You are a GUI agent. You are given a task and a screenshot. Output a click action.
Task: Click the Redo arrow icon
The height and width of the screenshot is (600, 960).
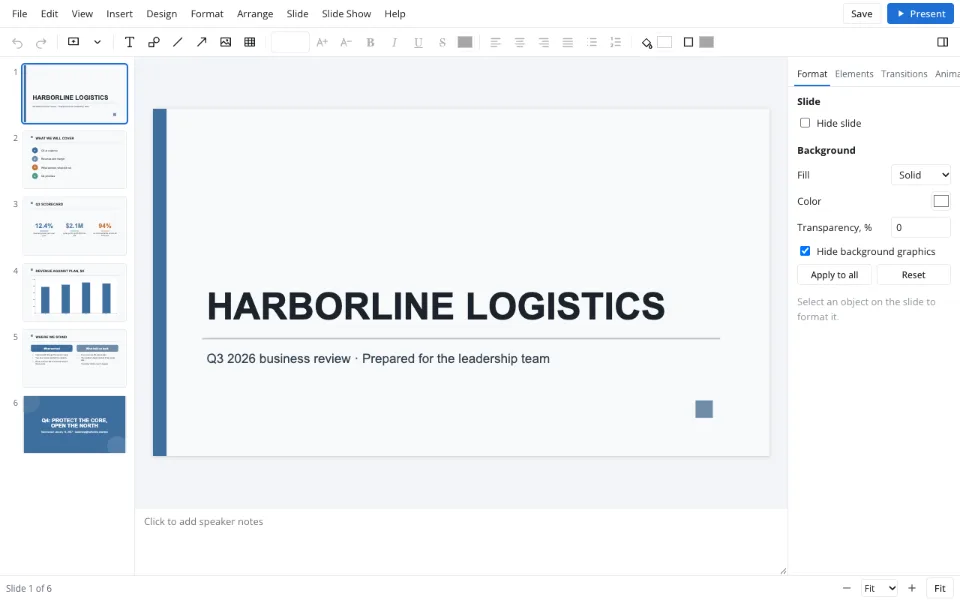(x=41, y=43)
